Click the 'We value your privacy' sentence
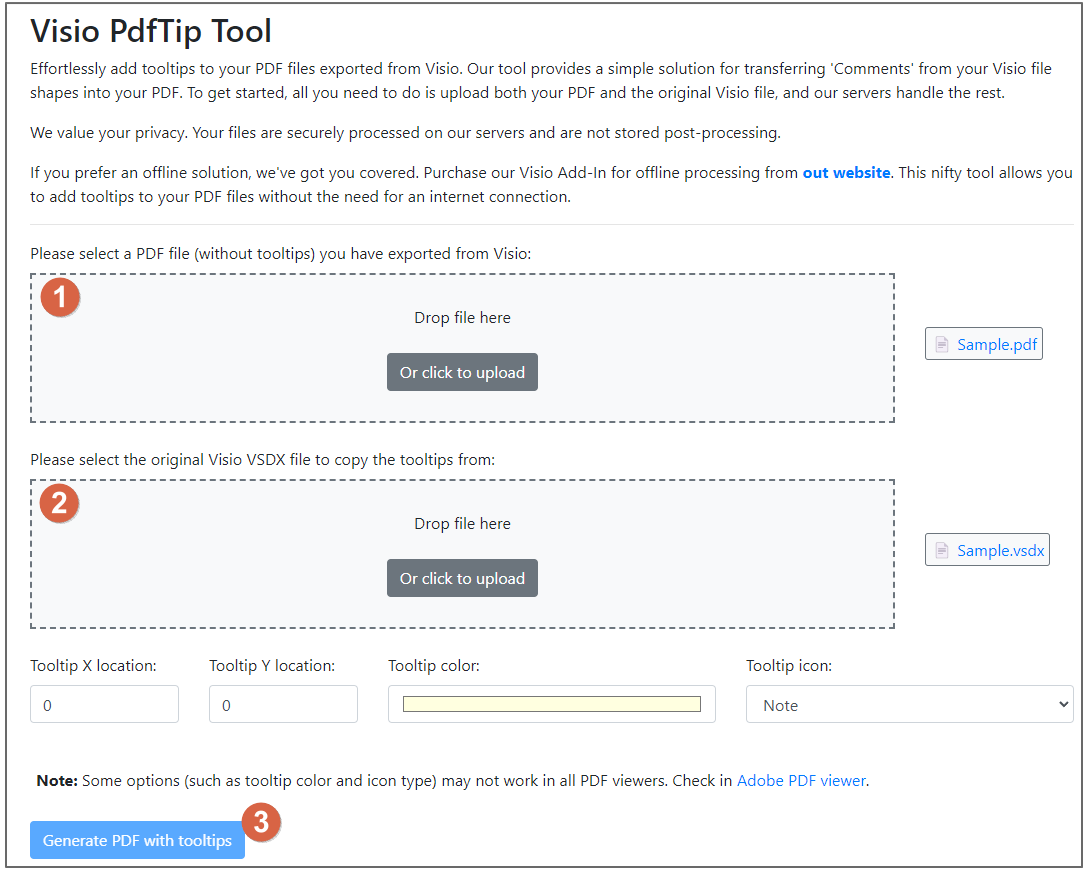The height and width of the screenshot is (871, 1086). pyautogui.click(x=405, y=132)
